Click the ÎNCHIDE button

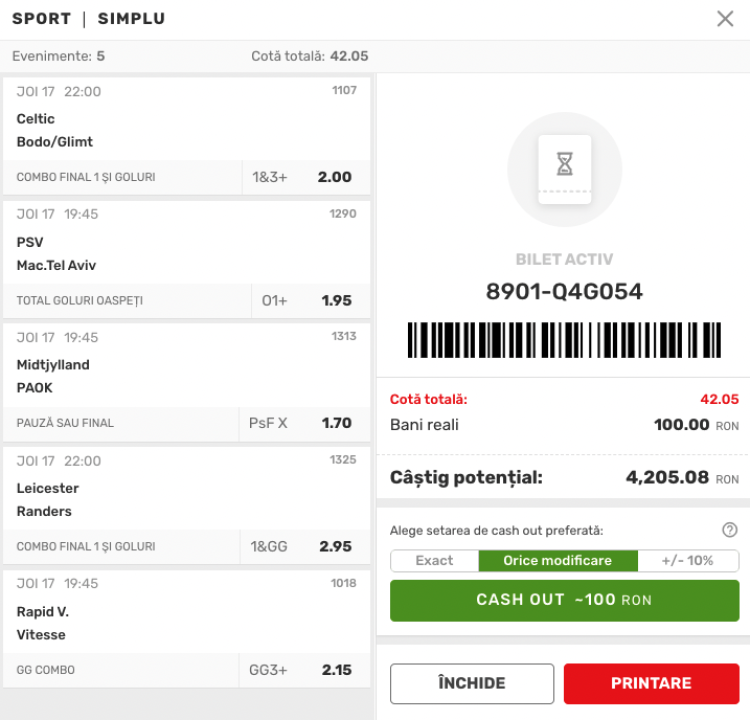point(472,684)
